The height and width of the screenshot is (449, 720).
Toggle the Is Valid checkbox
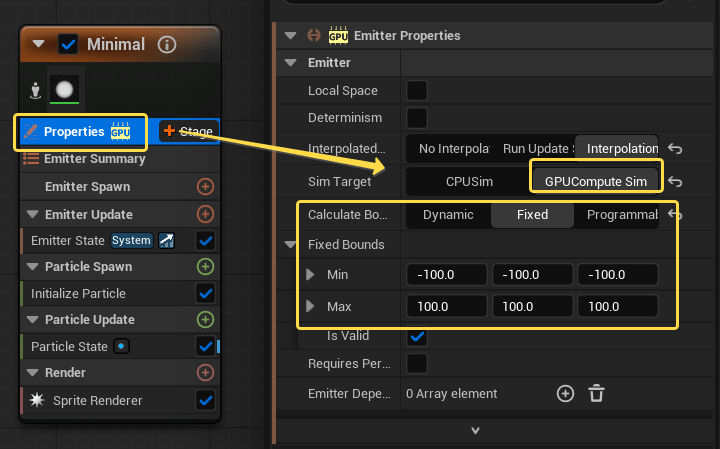(417, 337)
